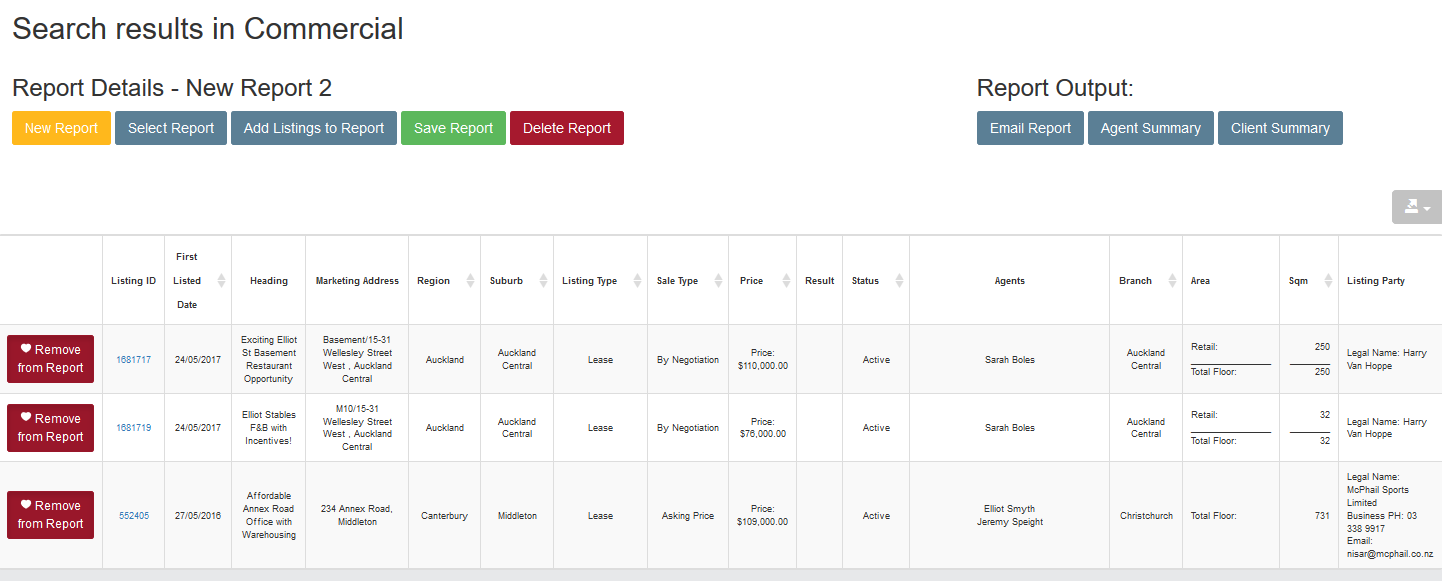Sort by Suburb column arrows

pos(543,281)
